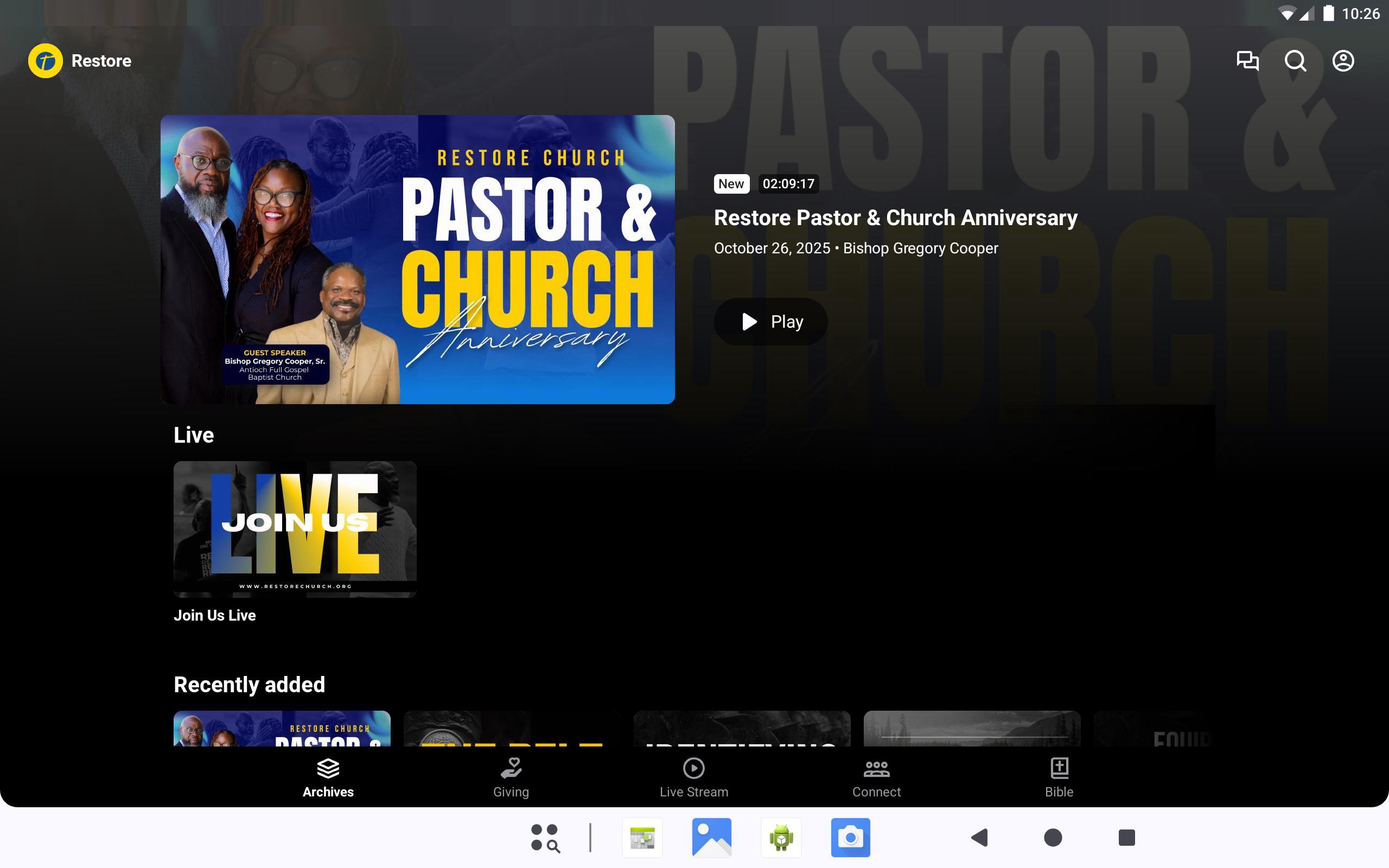Click Restore Pastor & Church Anniversary title

tap(895, 218)
